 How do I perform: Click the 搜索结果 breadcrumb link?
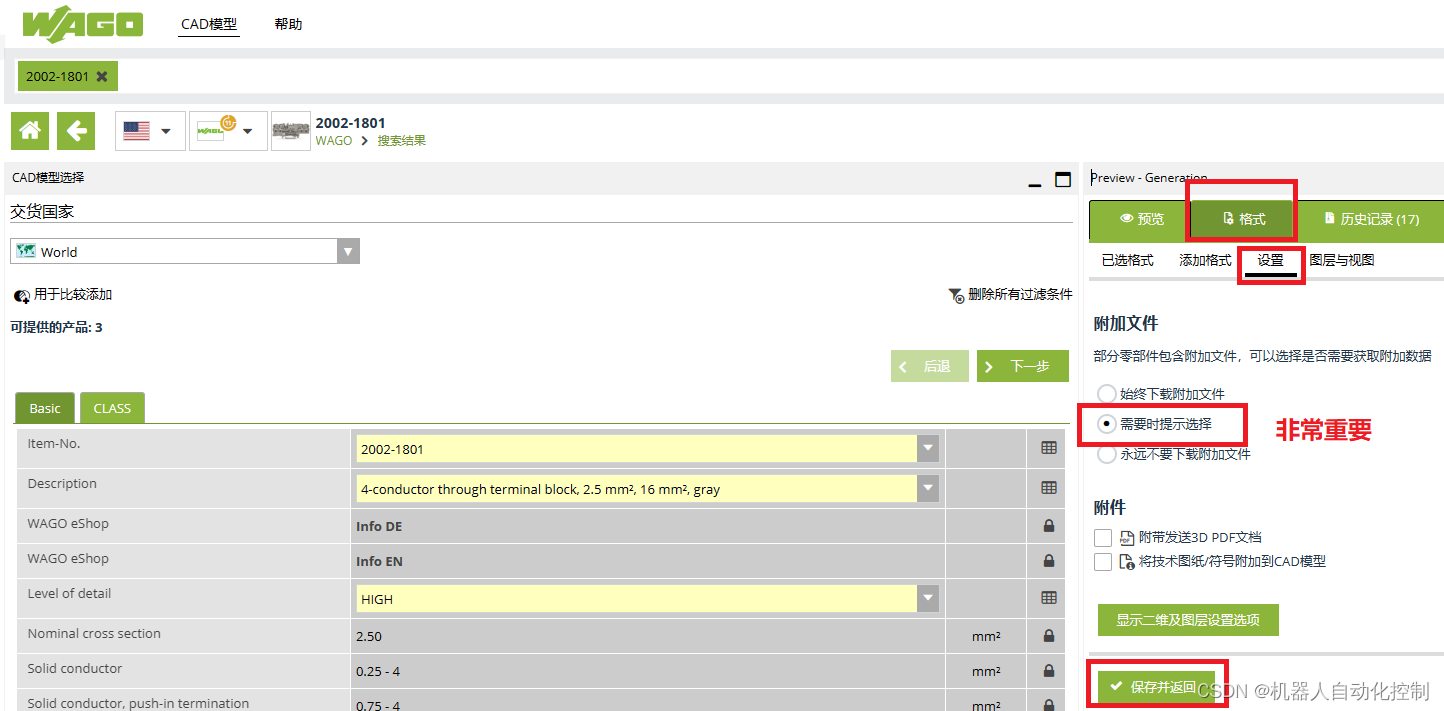click(x=401, y=141)
